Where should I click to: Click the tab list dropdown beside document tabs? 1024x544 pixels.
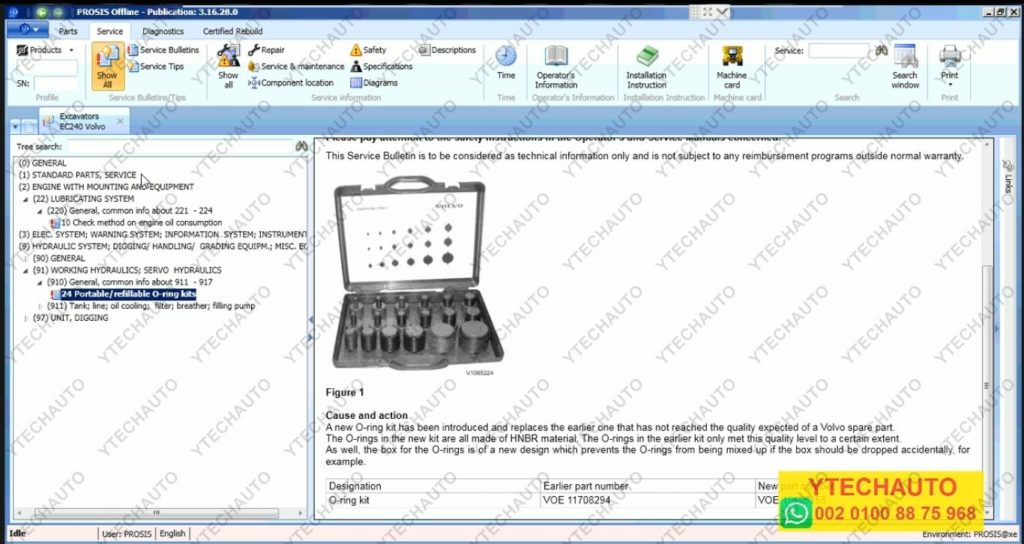[x=16, y=125]
